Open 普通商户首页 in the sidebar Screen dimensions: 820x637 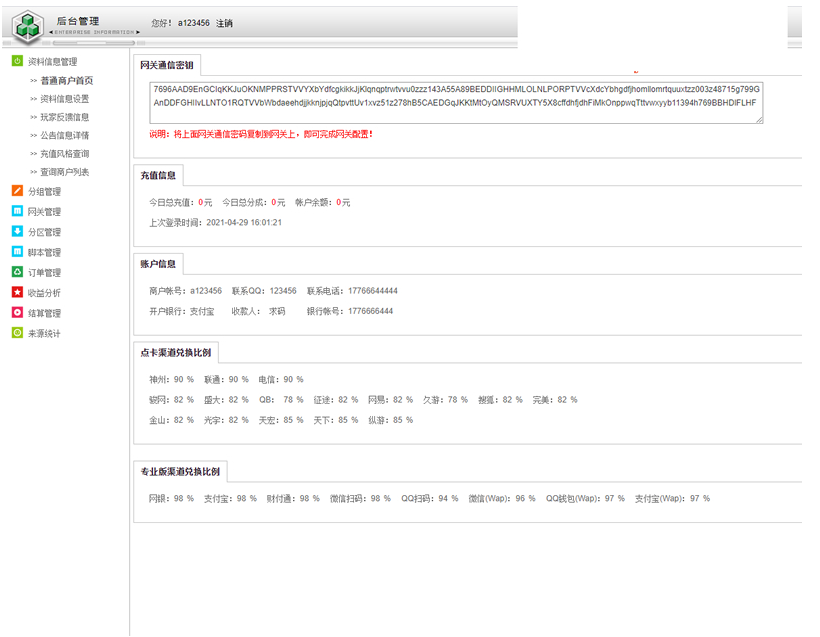pos(66,81)
